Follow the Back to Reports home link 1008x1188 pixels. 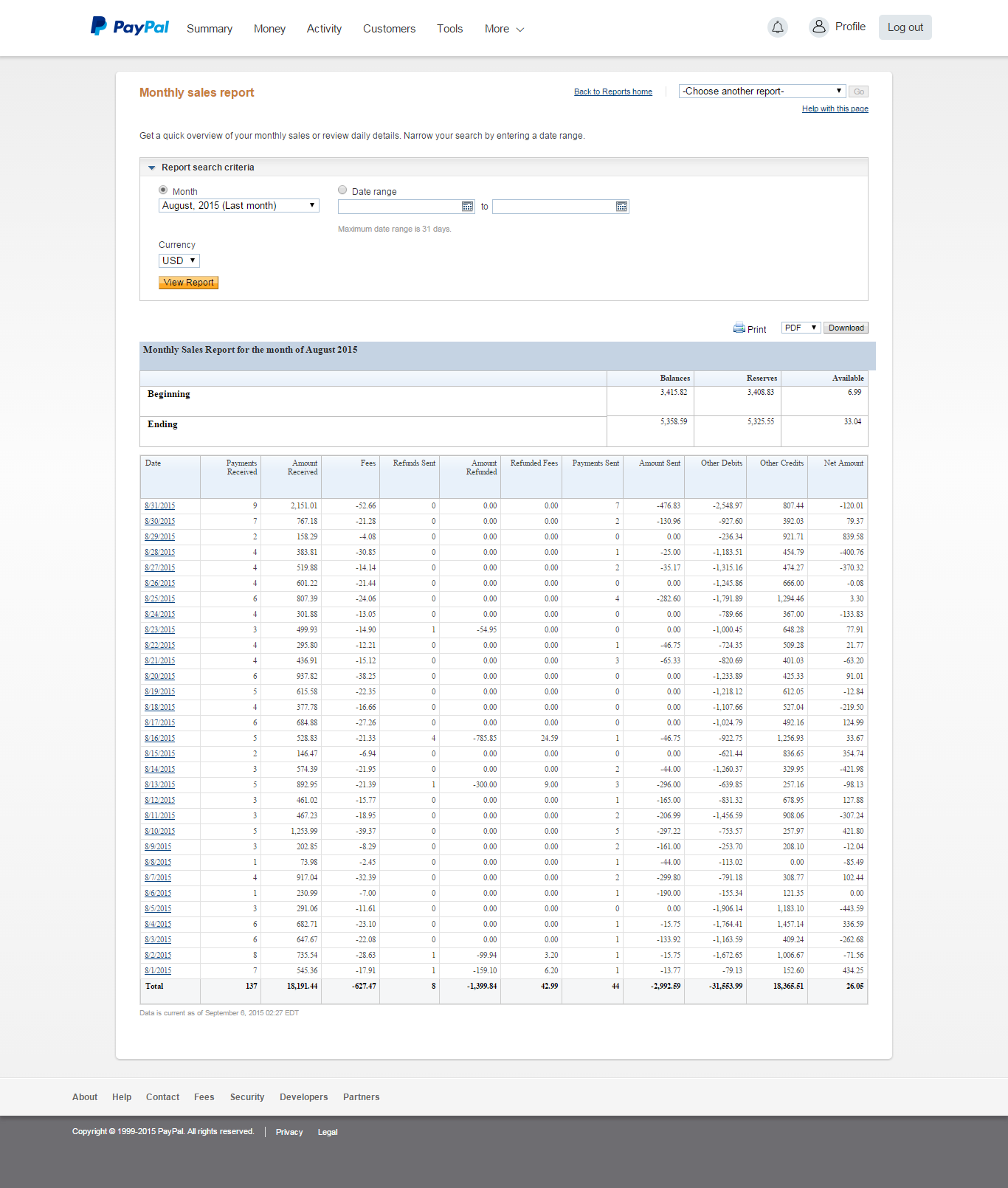(613, 92)
